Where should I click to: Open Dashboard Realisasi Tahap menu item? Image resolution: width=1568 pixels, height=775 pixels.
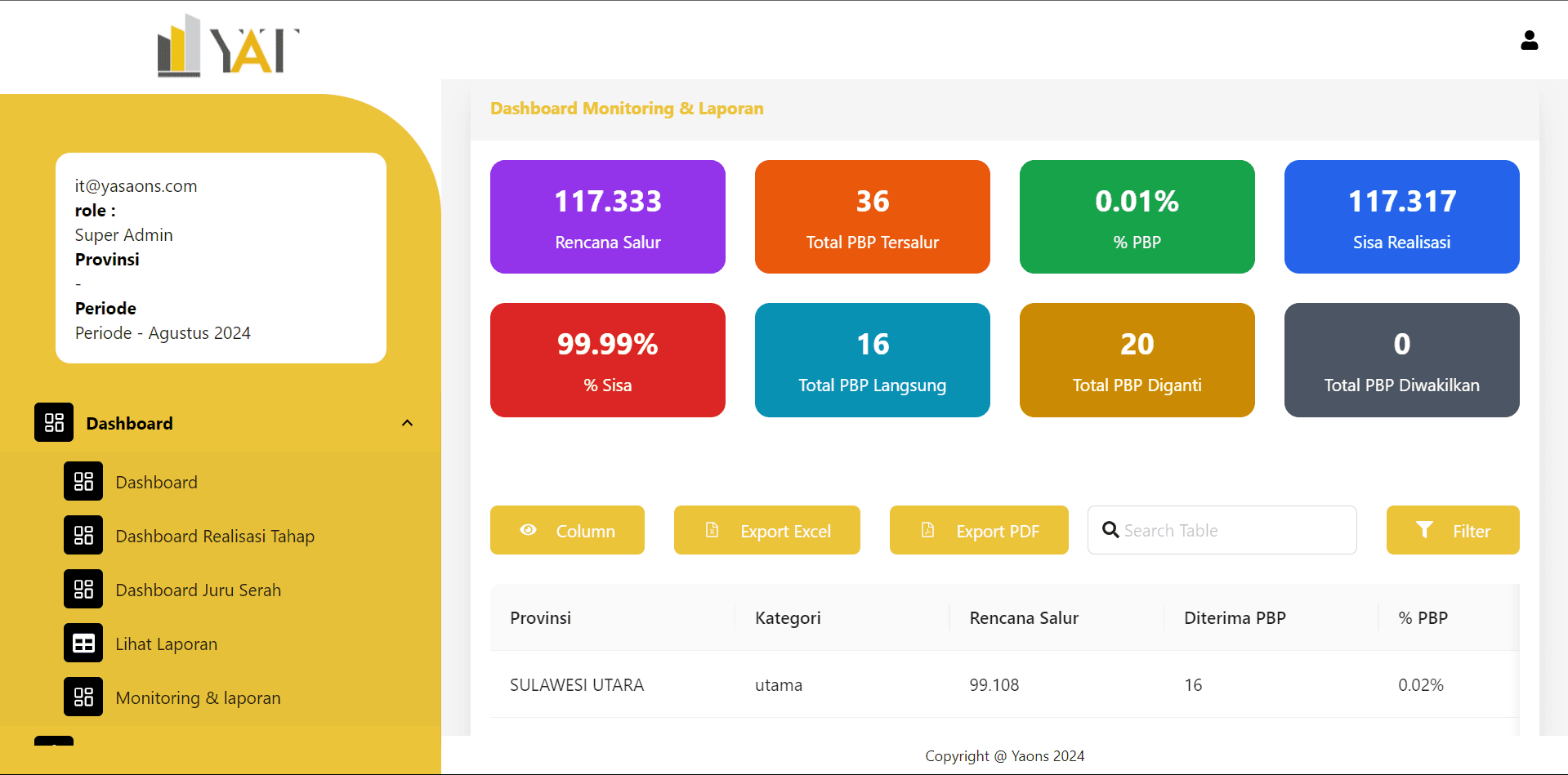click(215, 536)
